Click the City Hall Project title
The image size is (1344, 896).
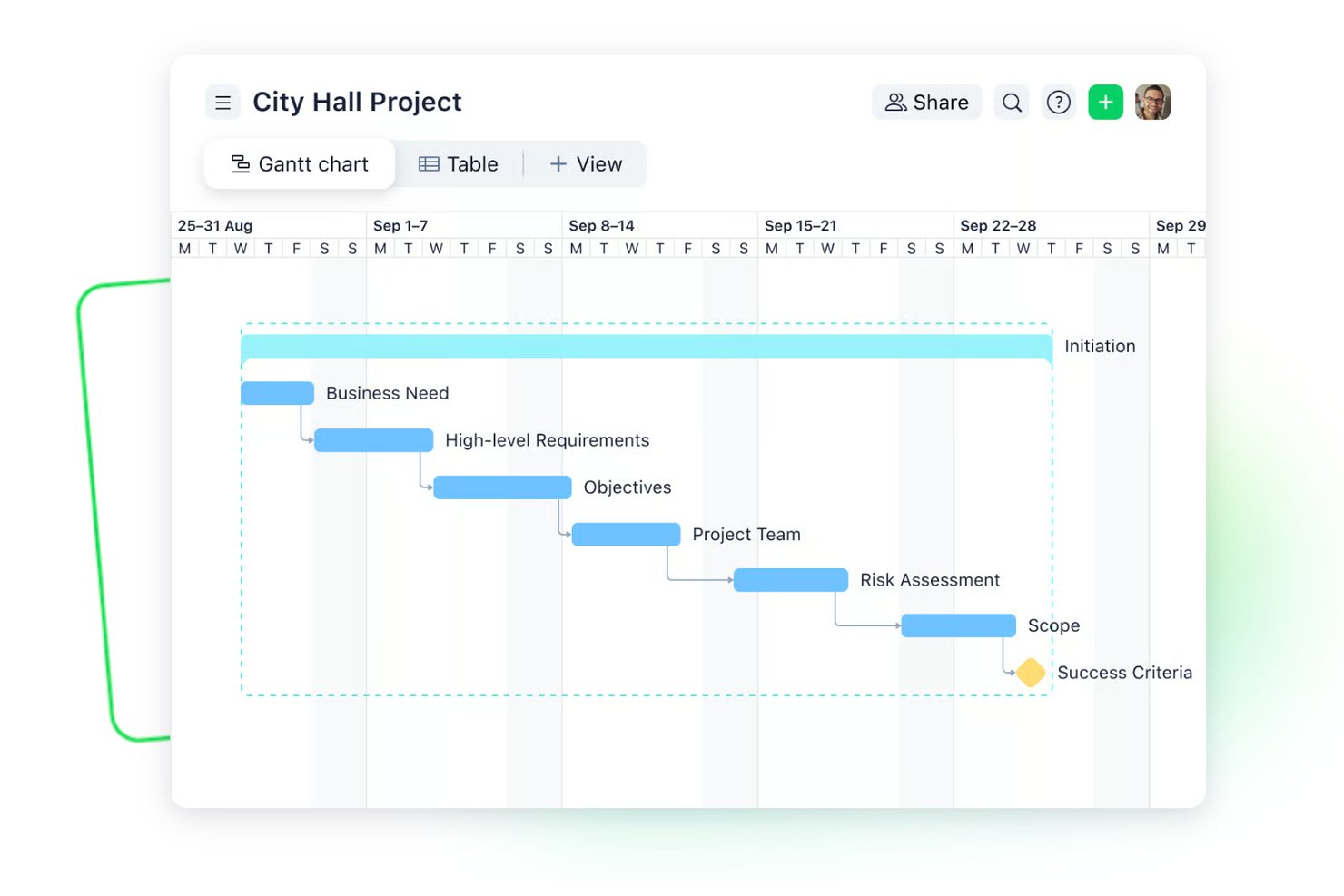[357, 102]
